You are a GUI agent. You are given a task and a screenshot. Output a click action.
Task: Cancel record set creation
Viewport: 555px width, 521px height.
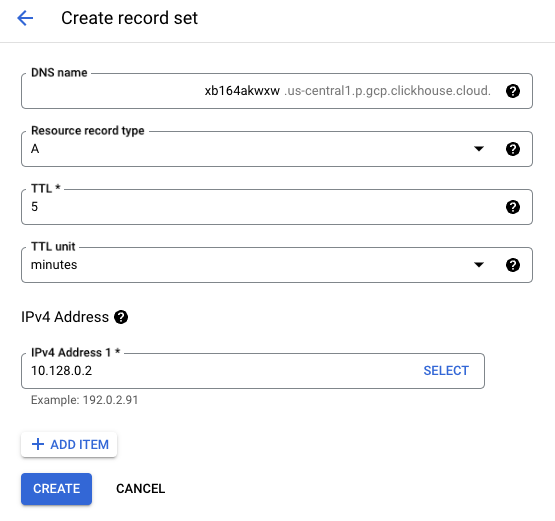[x=141, y=489]
